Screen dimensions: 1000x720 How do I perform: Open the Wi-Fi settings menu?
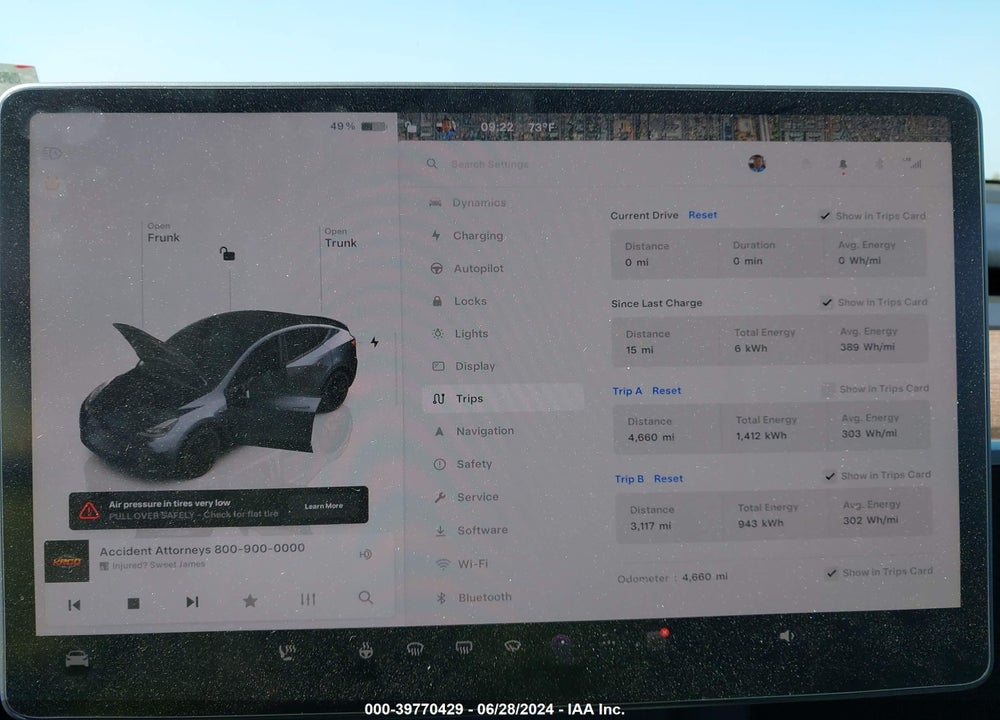point(462,564)
